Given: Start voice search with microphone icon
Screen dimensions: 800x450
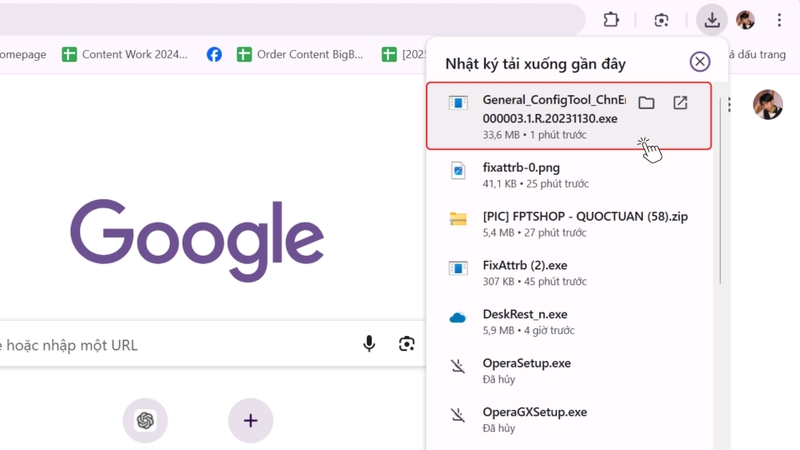Looking at the screenshot, I should coord(369,344).
